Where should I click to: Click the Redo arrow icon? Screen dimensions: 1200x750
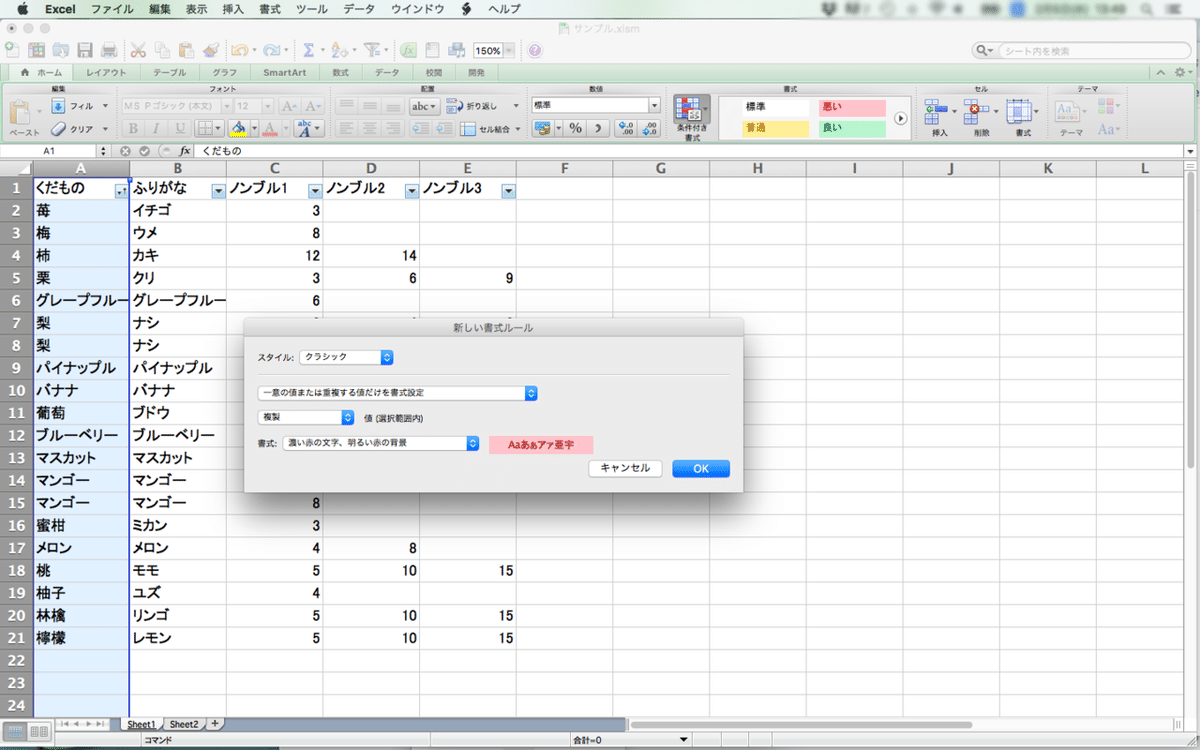point(271,50)
